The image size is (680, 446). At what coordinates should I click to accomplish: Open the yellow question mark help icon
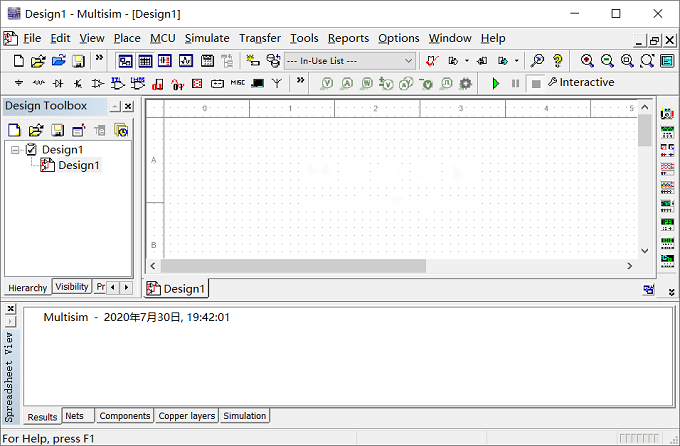pyautogui.click(x=558, y=61)
